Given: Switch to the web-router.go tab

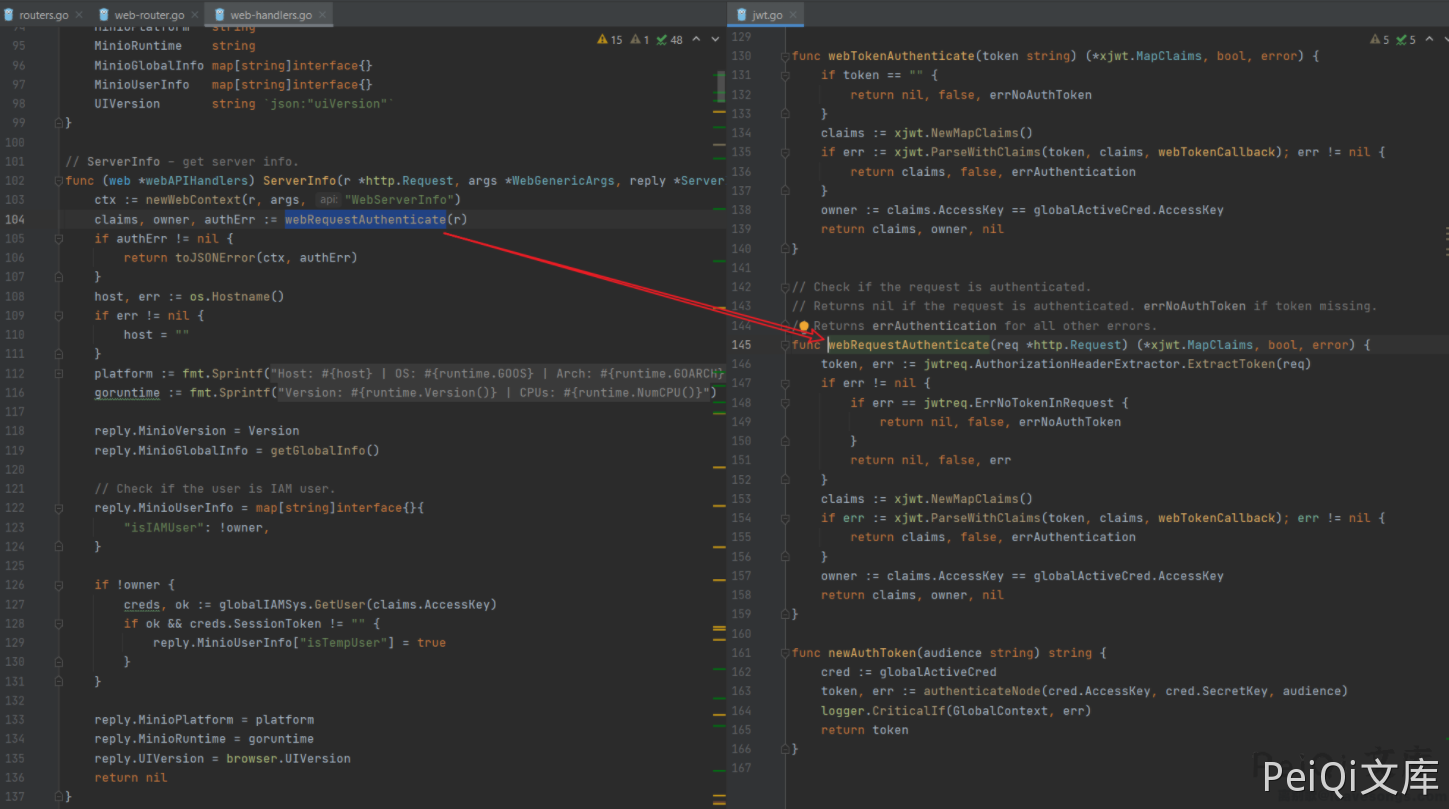Looking at the screenshot, I should 149,15.
